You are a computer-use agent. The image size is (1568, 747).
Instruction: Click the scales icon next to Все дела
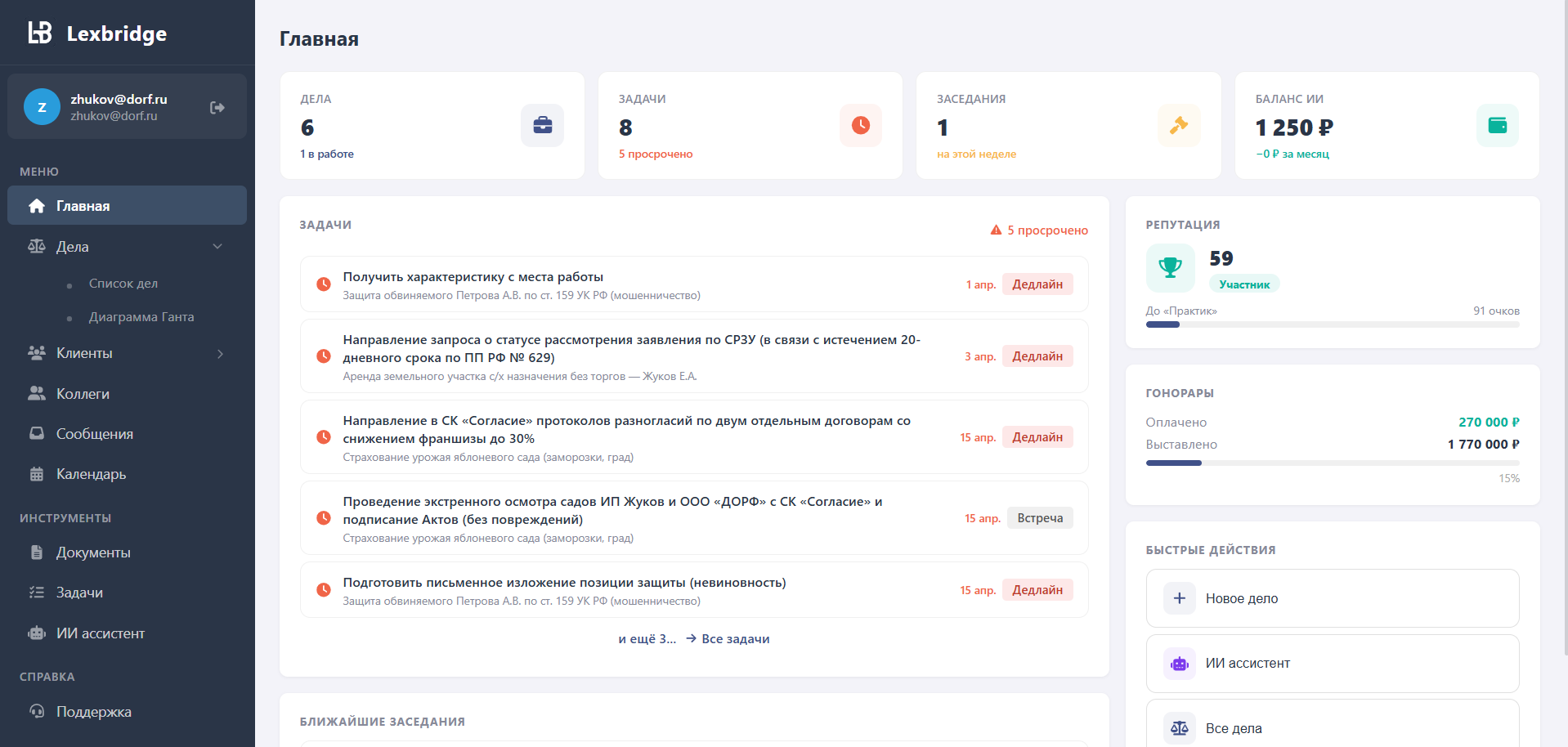(x=1179, y=727)
